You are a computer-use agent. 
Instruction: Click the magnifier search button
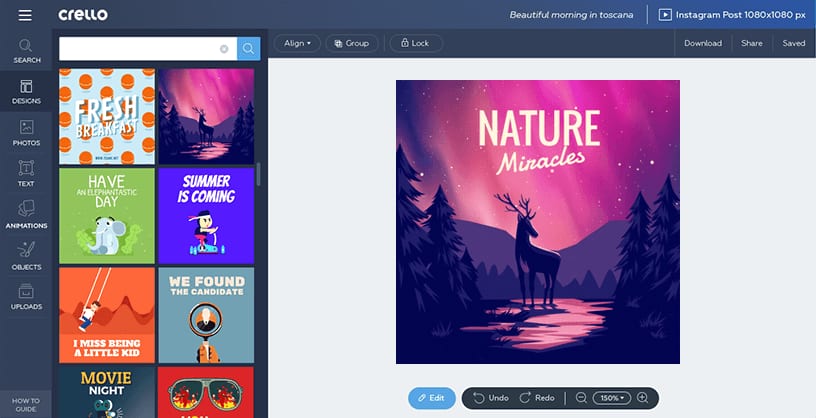[249, 49]
